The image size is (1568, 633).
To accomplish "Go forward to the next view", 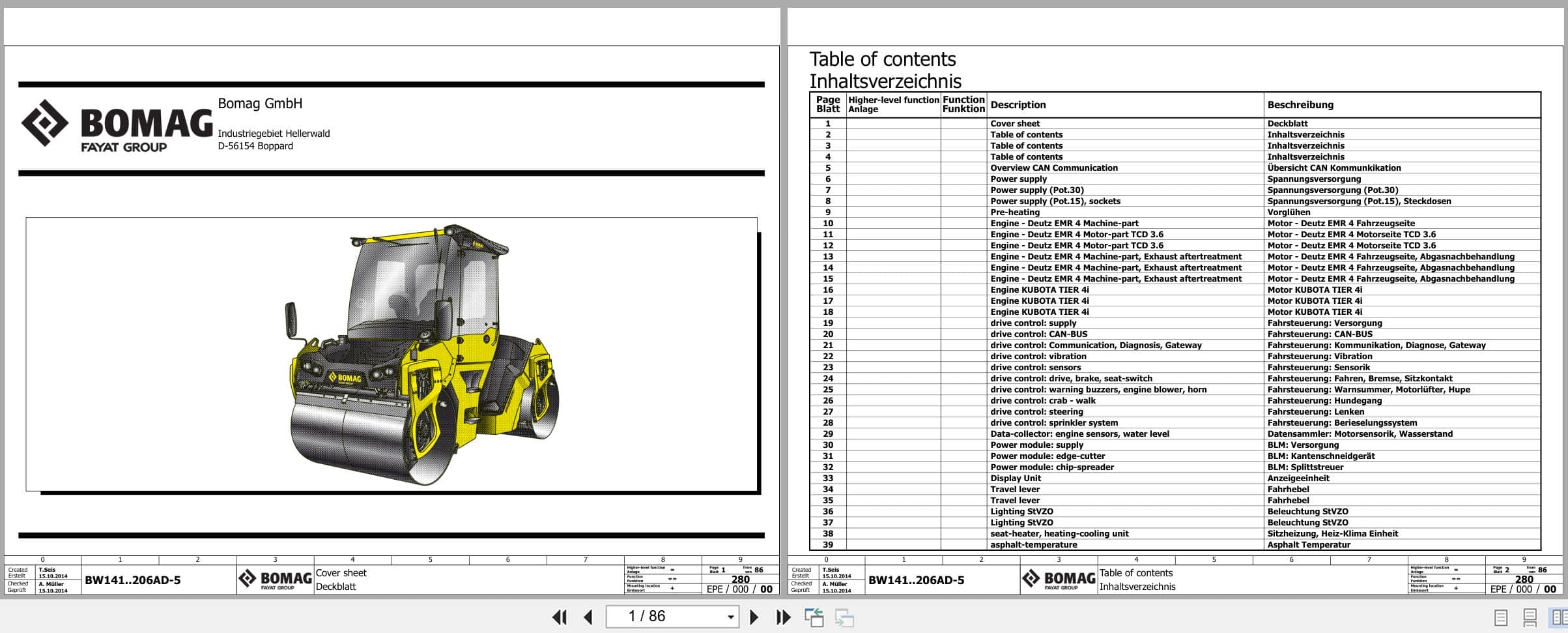I will [844, 616].
